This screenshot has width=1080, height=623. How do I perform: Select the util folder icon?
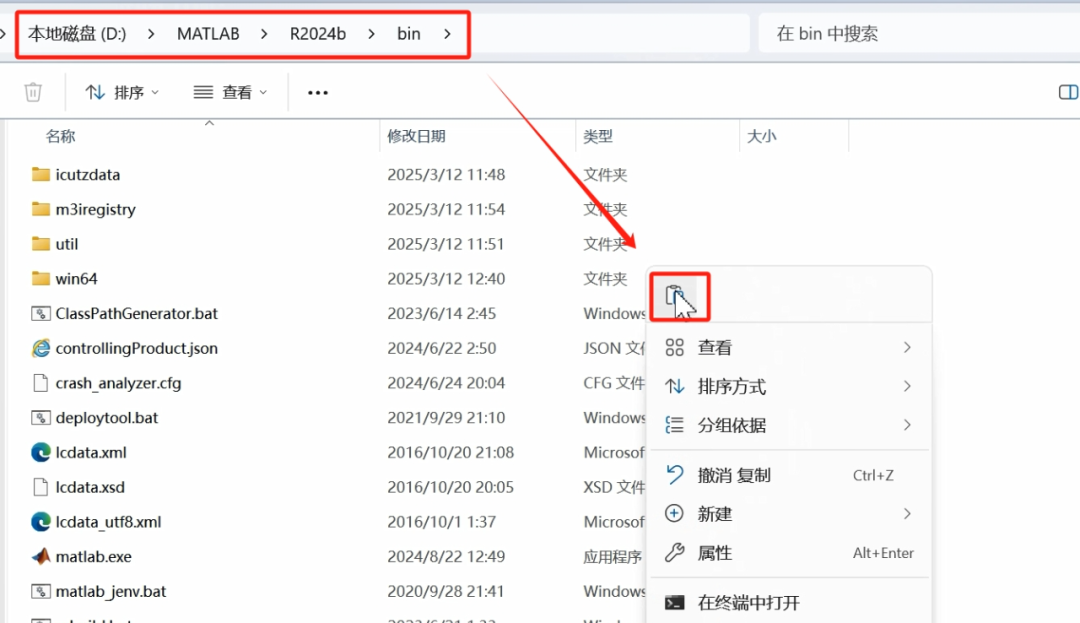[41, 244]
